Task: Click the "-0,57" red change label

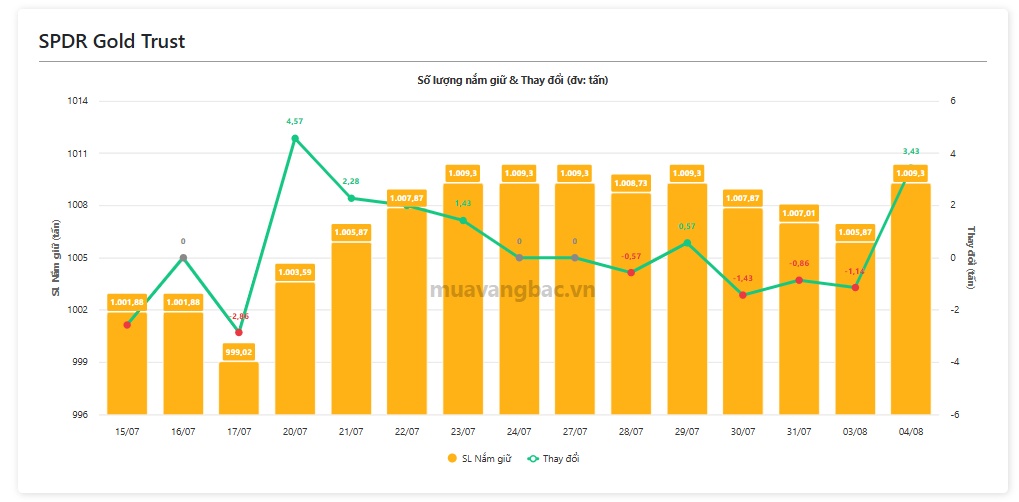Action: pos(631,256)
